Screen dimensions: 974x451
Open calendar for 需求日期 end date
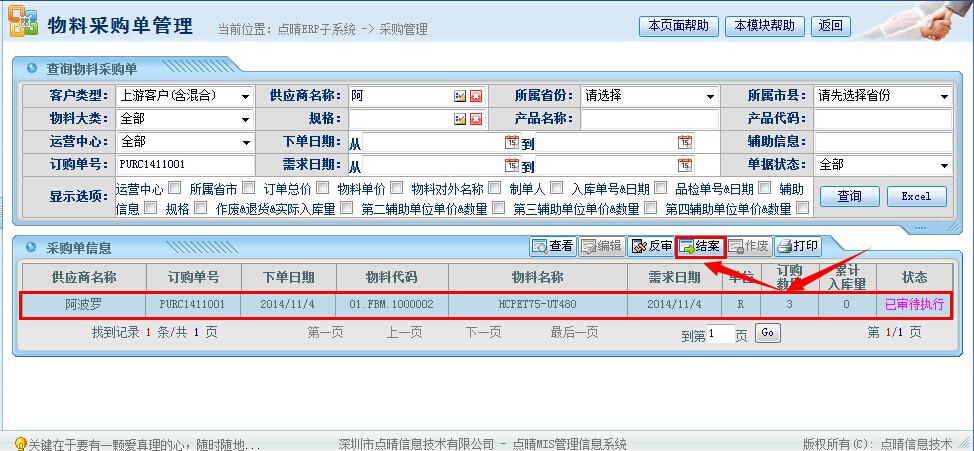tap(684, 165)
